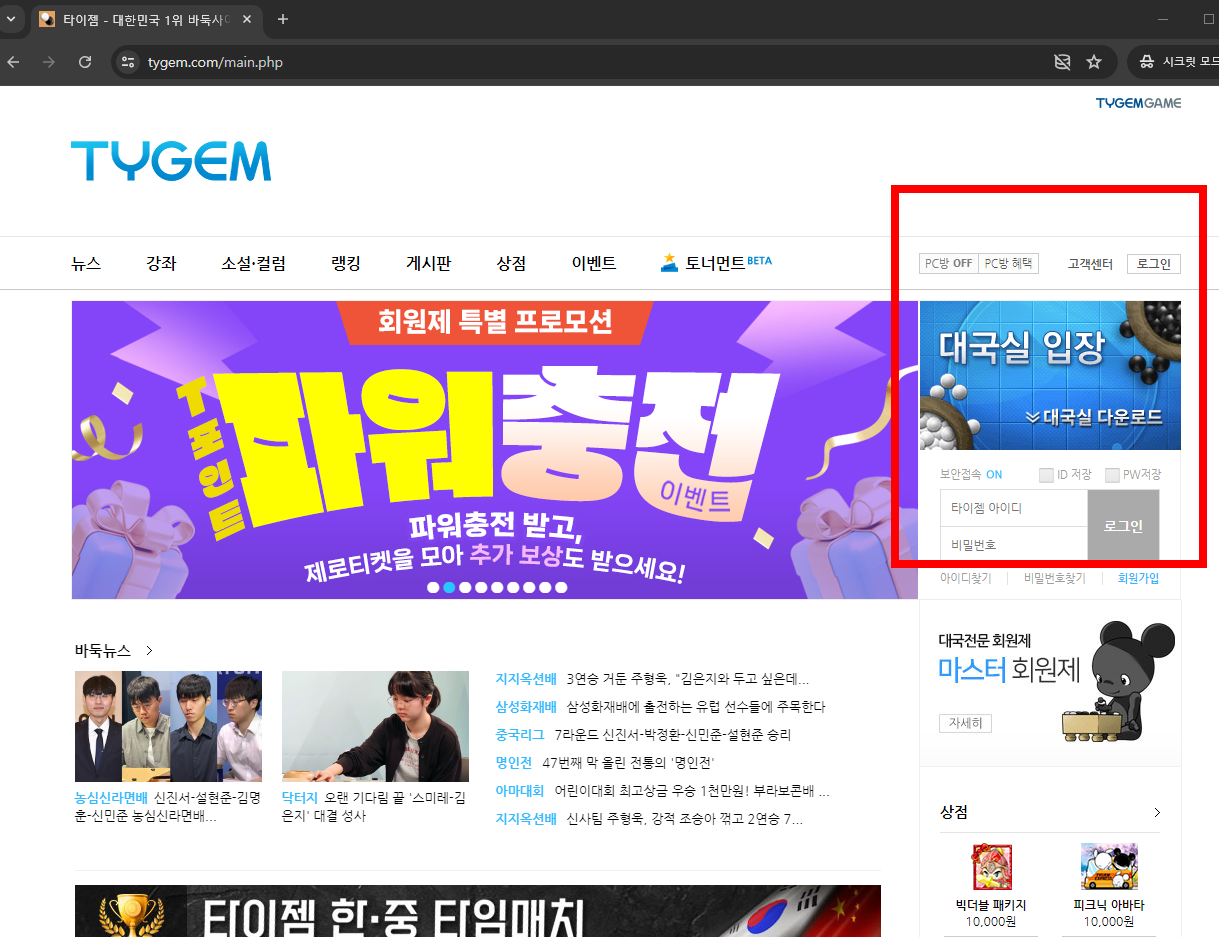Image resolution: width=1219 pixels, height=937 pixels.
Task: Select the 피크닉 아바타 shop item icon
Action: pos(1109,865)
